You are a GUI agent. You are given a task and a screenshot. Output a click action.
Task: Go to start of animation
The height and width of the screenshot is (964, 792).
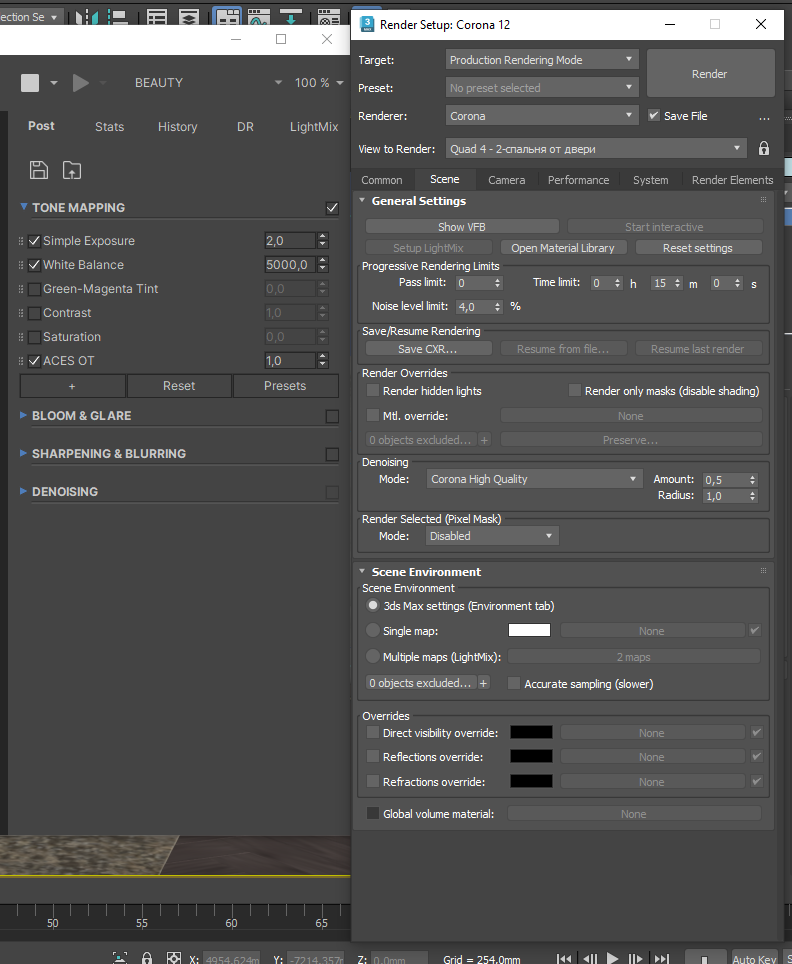tap(564, 958)
